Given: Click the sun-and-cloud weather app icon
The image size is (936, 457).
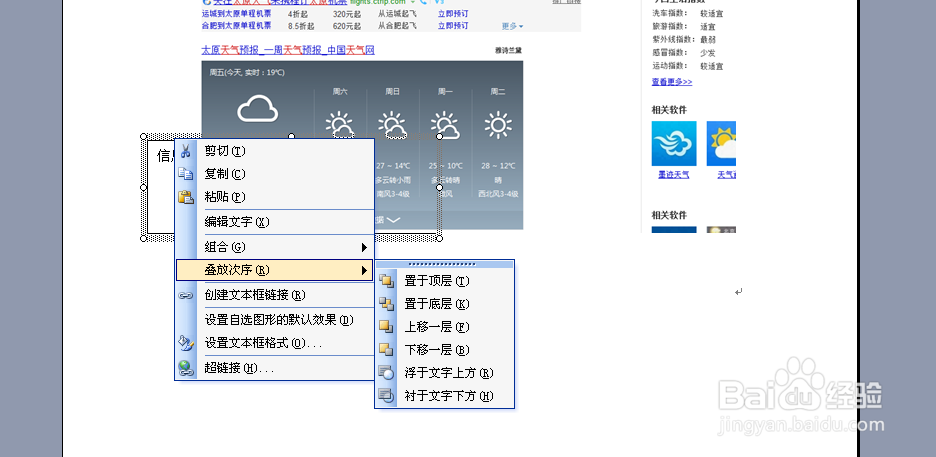Looking at the screenshot, I should [721, 144].
